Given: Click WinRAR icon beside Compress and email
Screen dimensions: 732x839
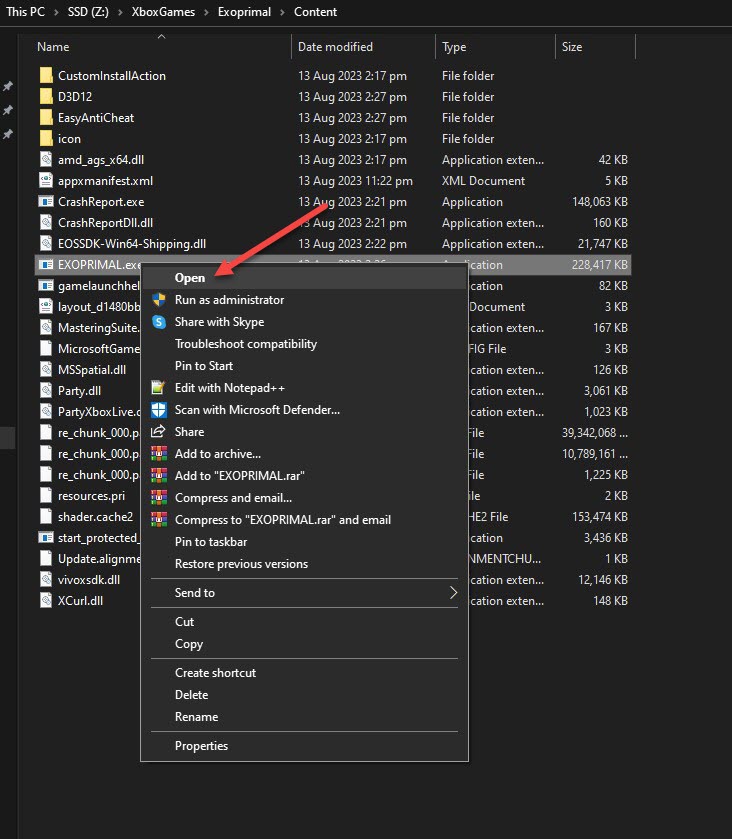Looking at the screenshot, I should click(159, 497).
